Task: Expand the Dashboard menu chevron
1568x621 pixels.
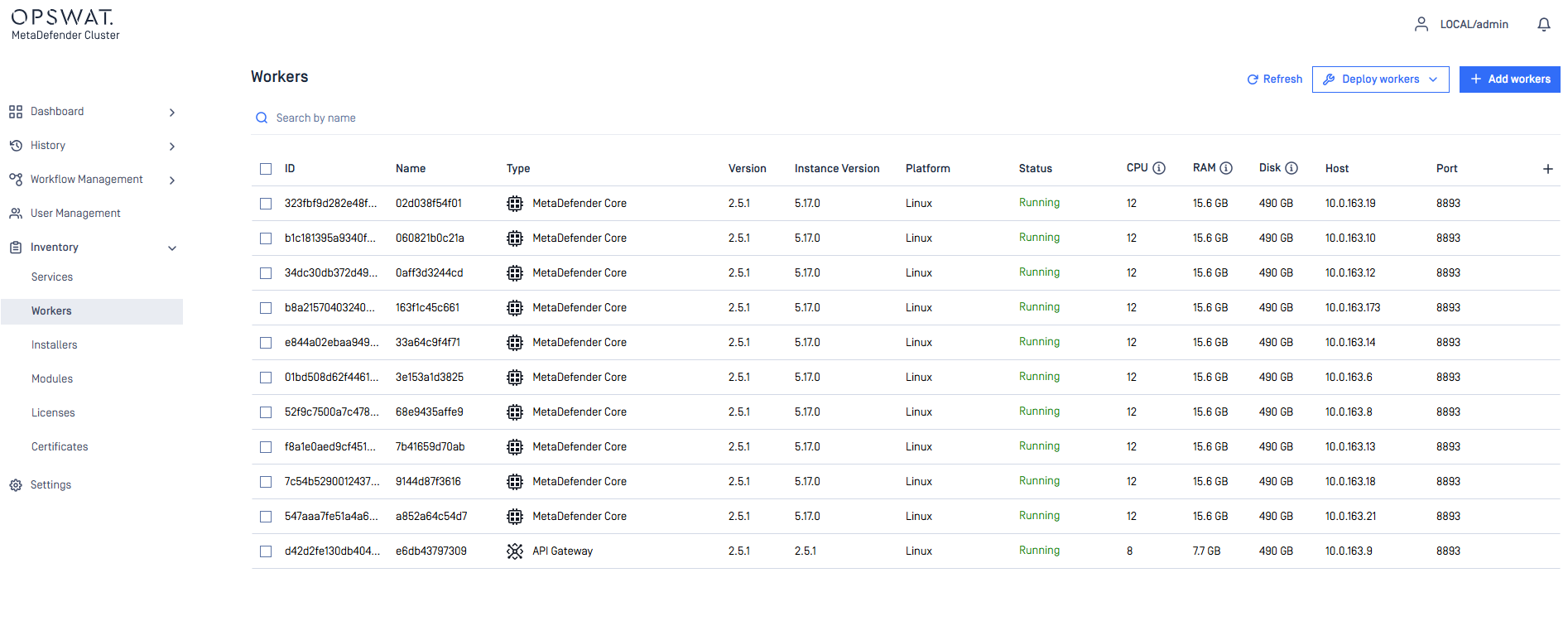Action: tap(172, 113)
